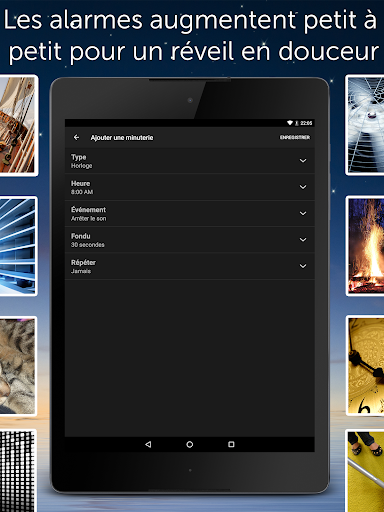Tap the Wi-Fi status icon
The width and height of the screenshot is (384, 512).
tap(290, 123)
